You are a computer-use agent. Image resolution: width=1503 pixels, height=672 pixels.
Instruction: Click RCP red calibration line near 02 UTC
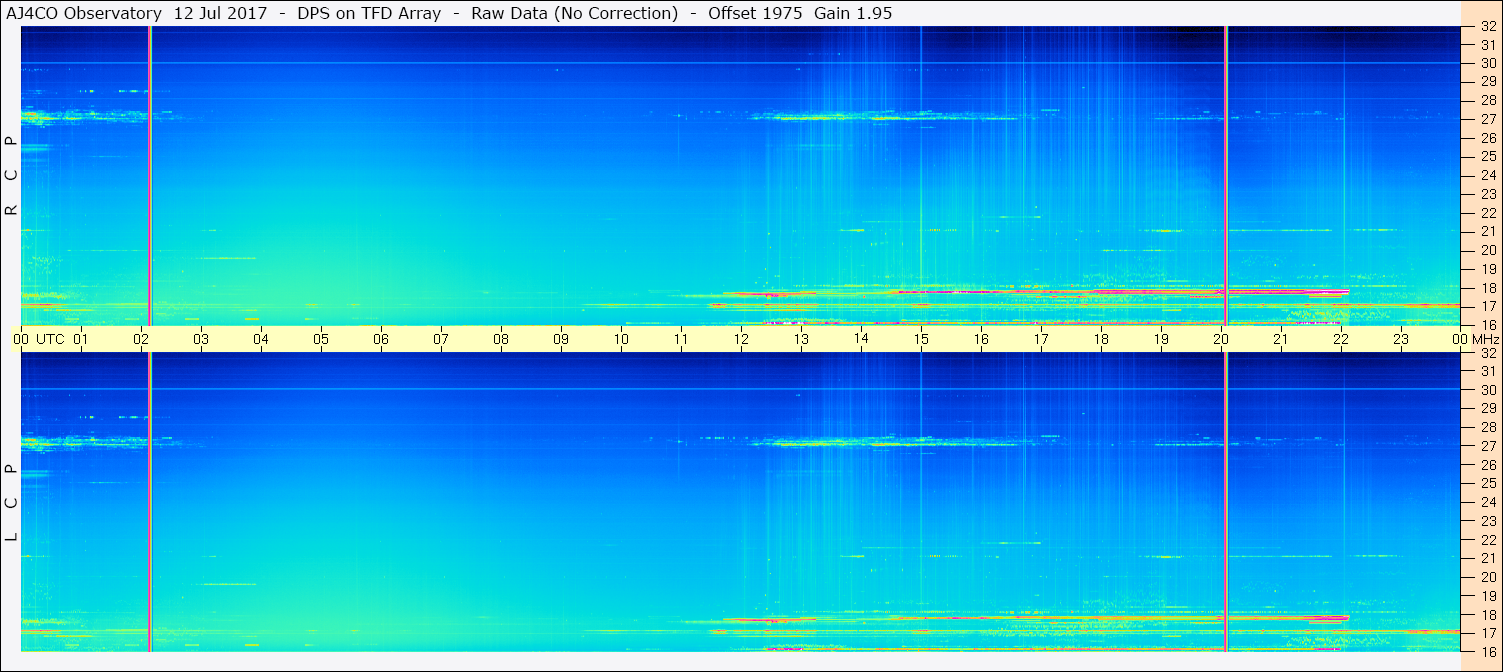tap(149, 175)
